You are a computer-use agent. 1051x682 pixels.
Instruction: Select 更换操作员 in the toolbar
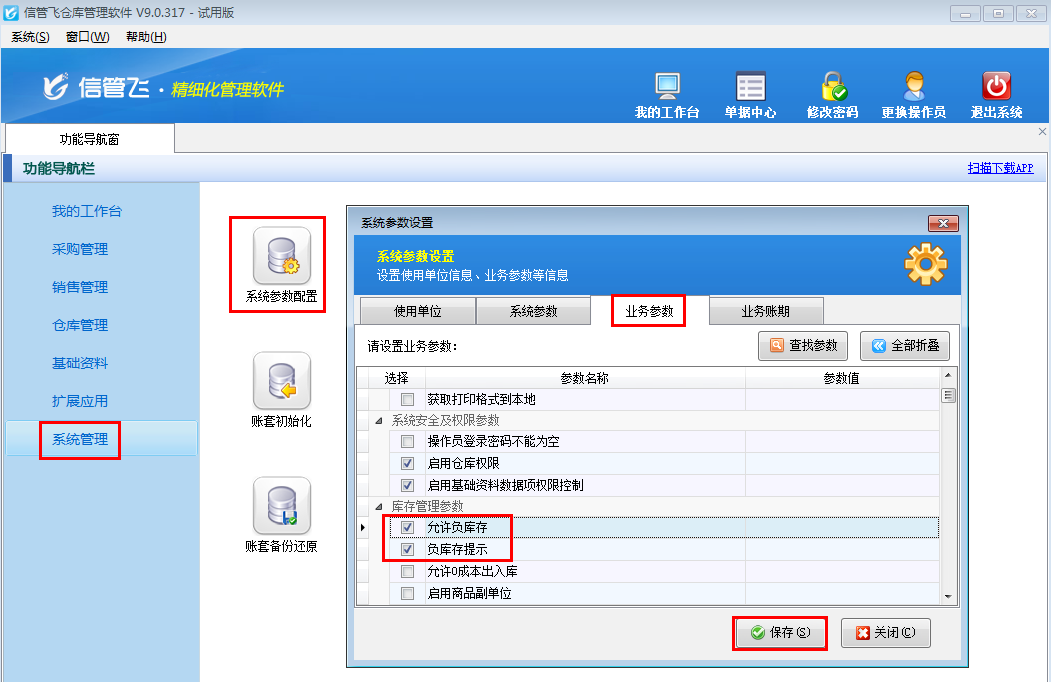coord(913,92)
